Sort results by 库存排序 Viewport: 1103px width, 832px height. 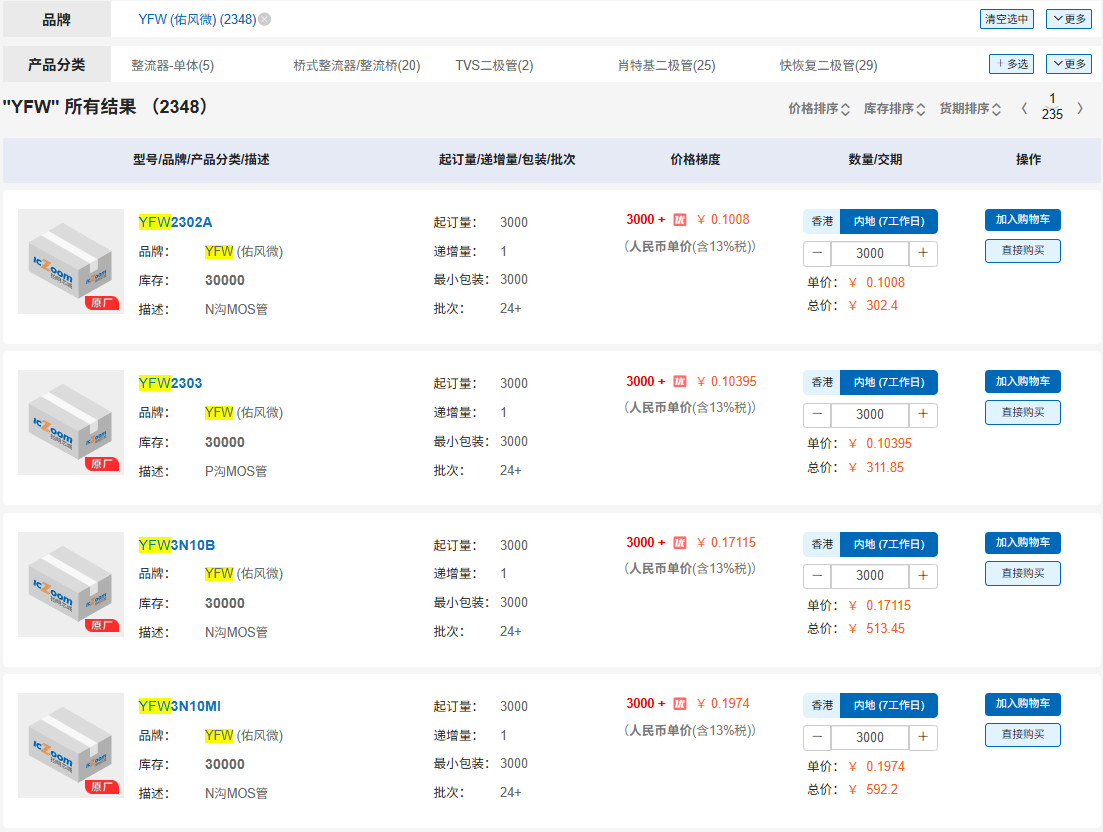click(894, 108)
